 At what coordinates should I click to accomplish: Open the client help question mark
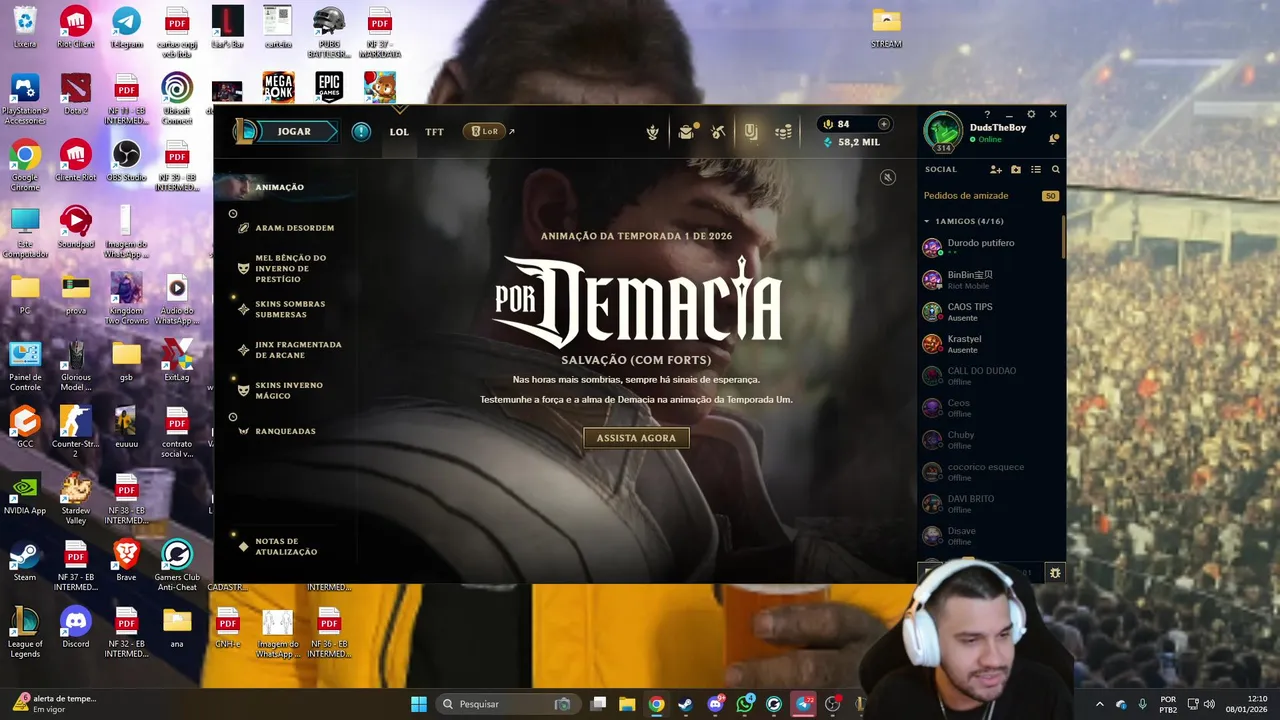tap(987, 114)
